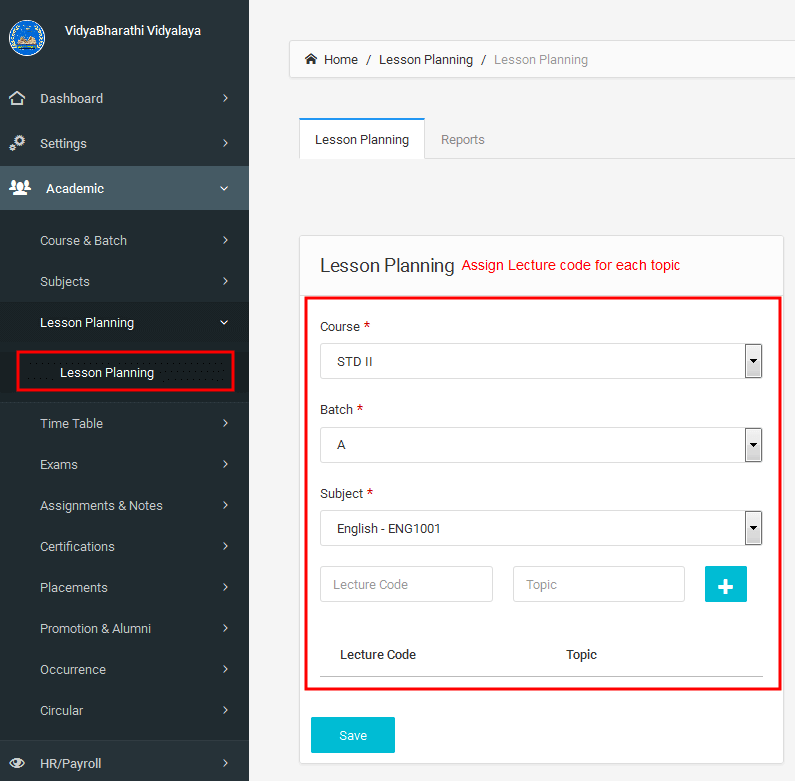Viewport: 795px width, 781px height.
Task: Click the Dashboard house icon in sidebar
Action: click(17, 98)
